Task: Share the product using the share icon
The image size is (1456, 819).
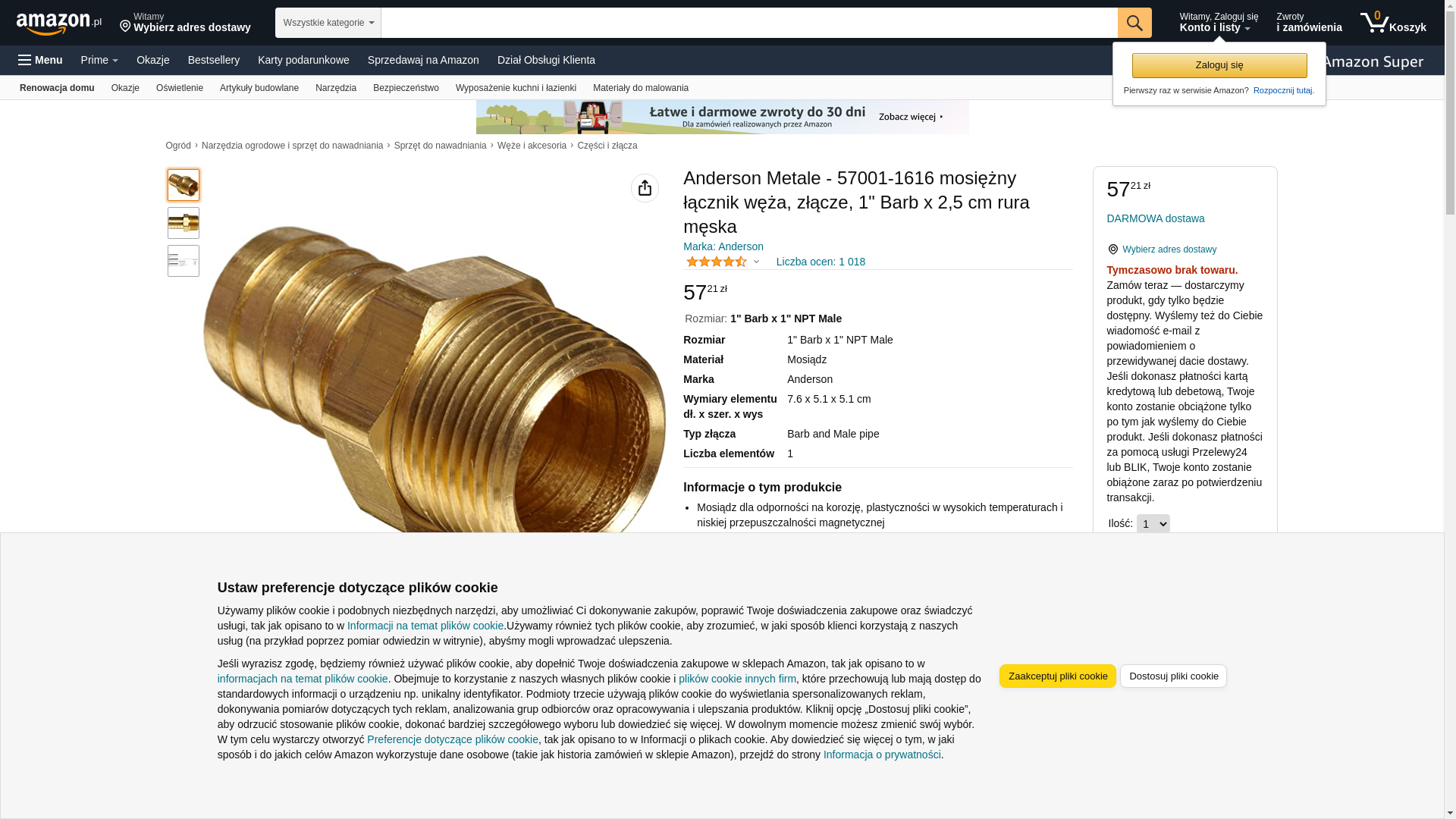Action: point(645,188)
